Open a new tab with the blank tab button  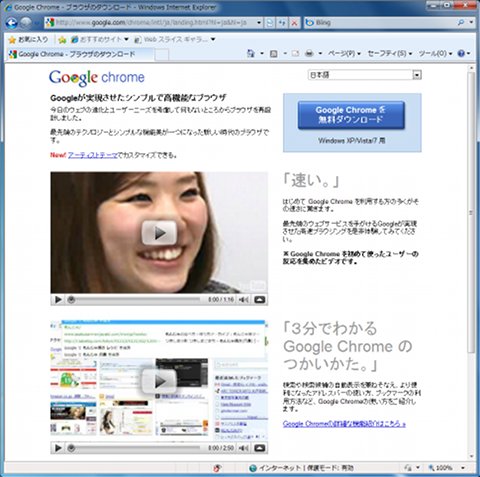[162, 55]
